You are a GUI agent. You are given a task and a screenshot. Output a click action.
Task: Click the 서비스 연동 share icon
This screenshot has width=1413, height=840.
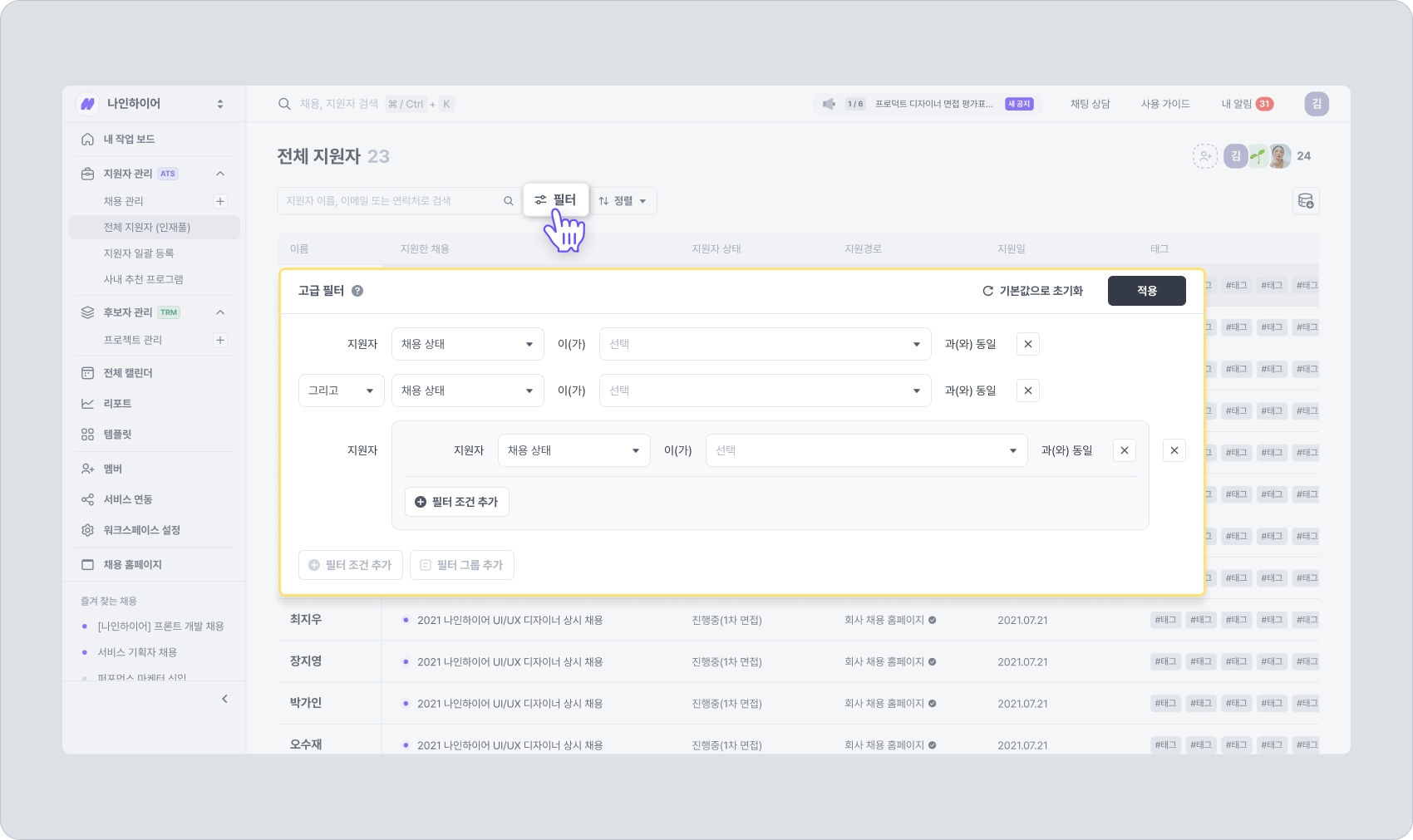coord(87,499)
